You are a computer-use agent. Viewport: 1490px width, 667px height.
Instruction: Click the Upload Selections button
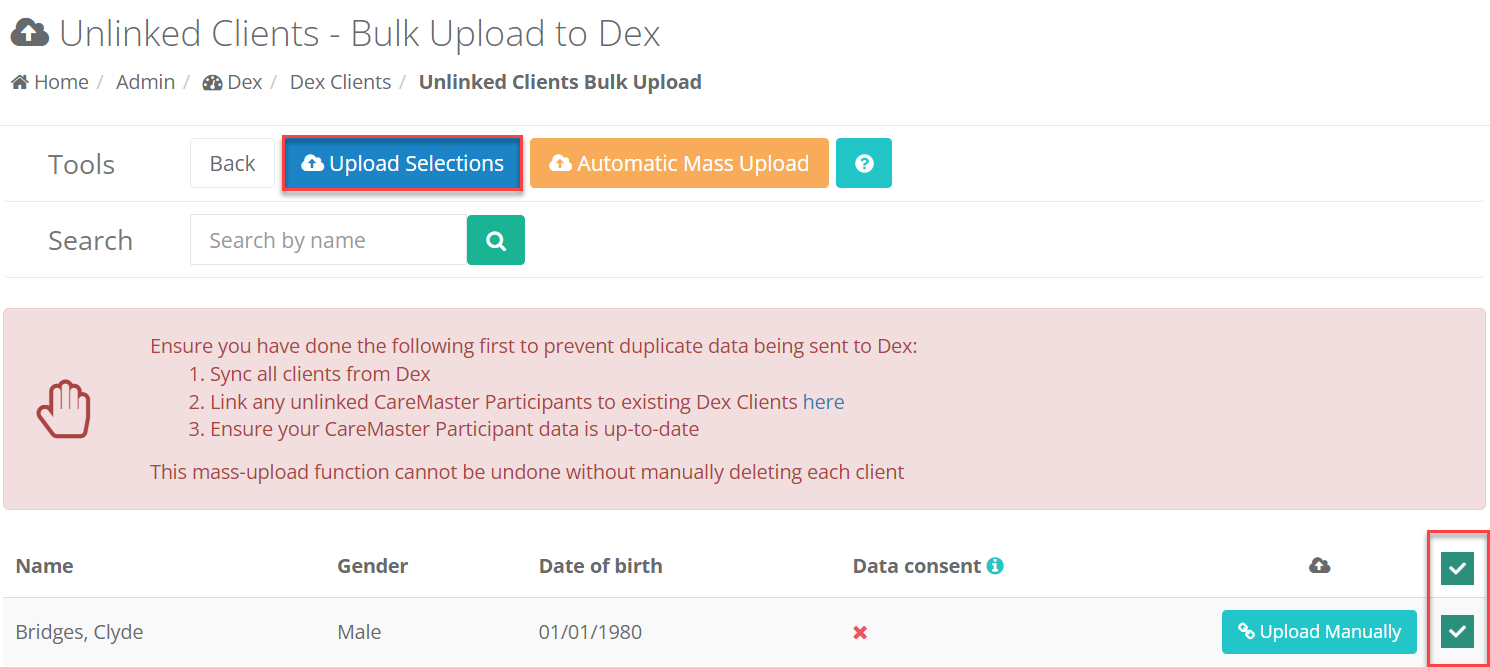coord(402,163)
